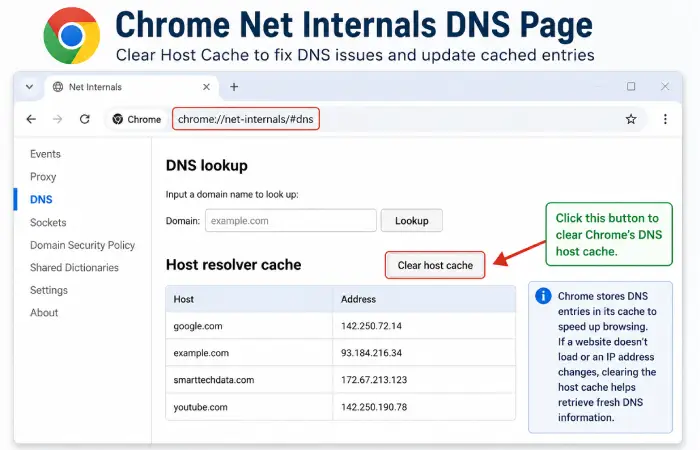Image resolution: width=700 pixels, height=450 pixels.
Task: Click the blue info icon in the note
Action: tap(543, 296)
